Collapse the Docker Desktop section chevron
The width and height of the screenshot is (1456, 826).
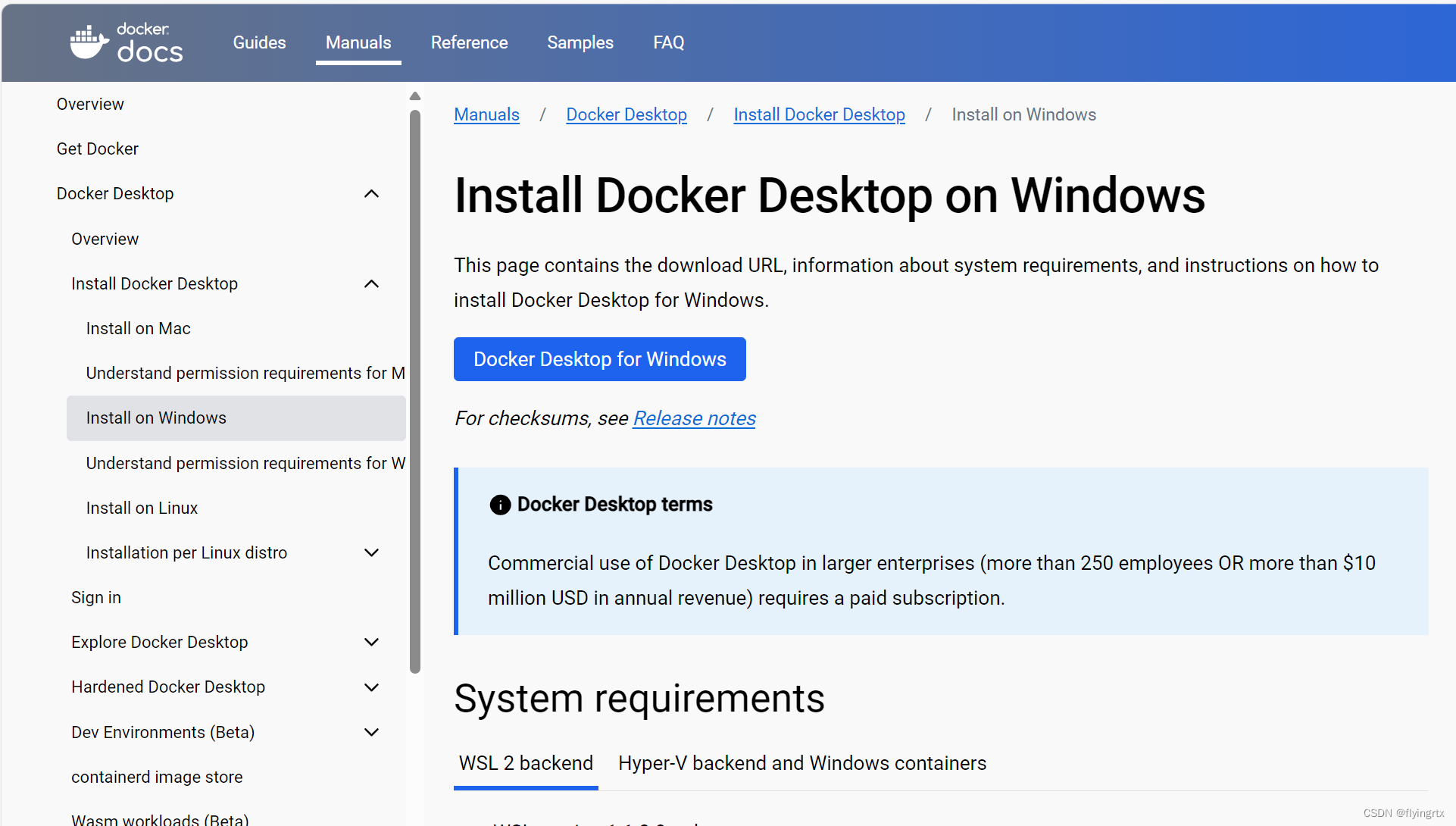(x=371, y=193)
